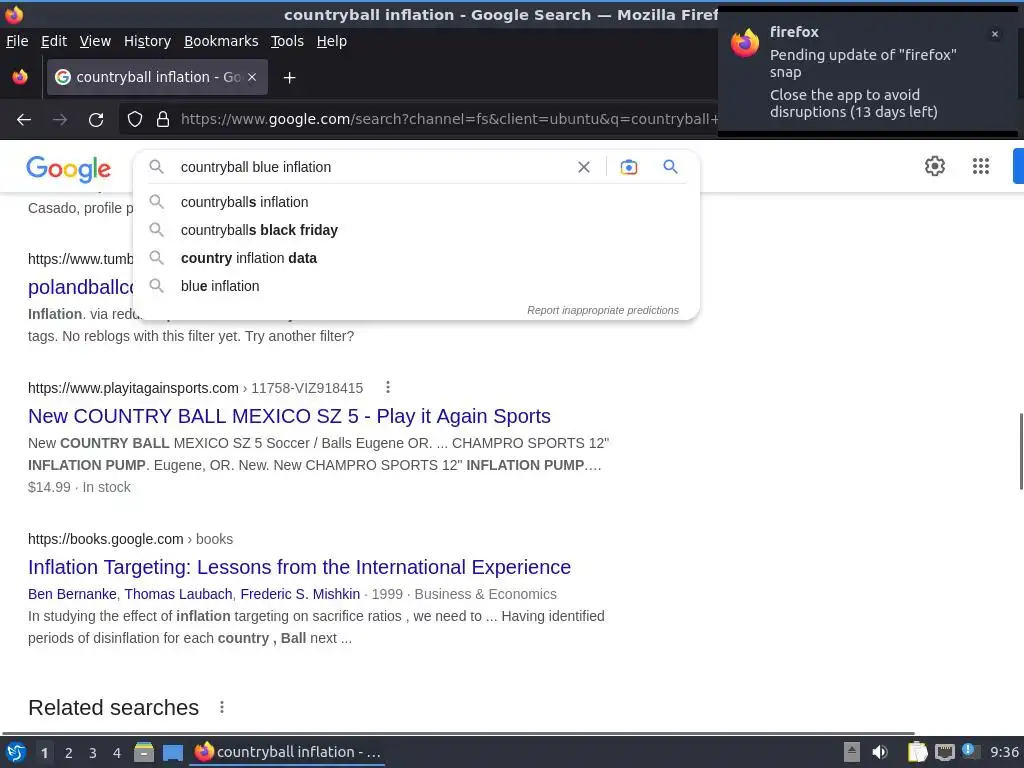Open the File menu
1024x768 pixels.
[x=17, y=41]
